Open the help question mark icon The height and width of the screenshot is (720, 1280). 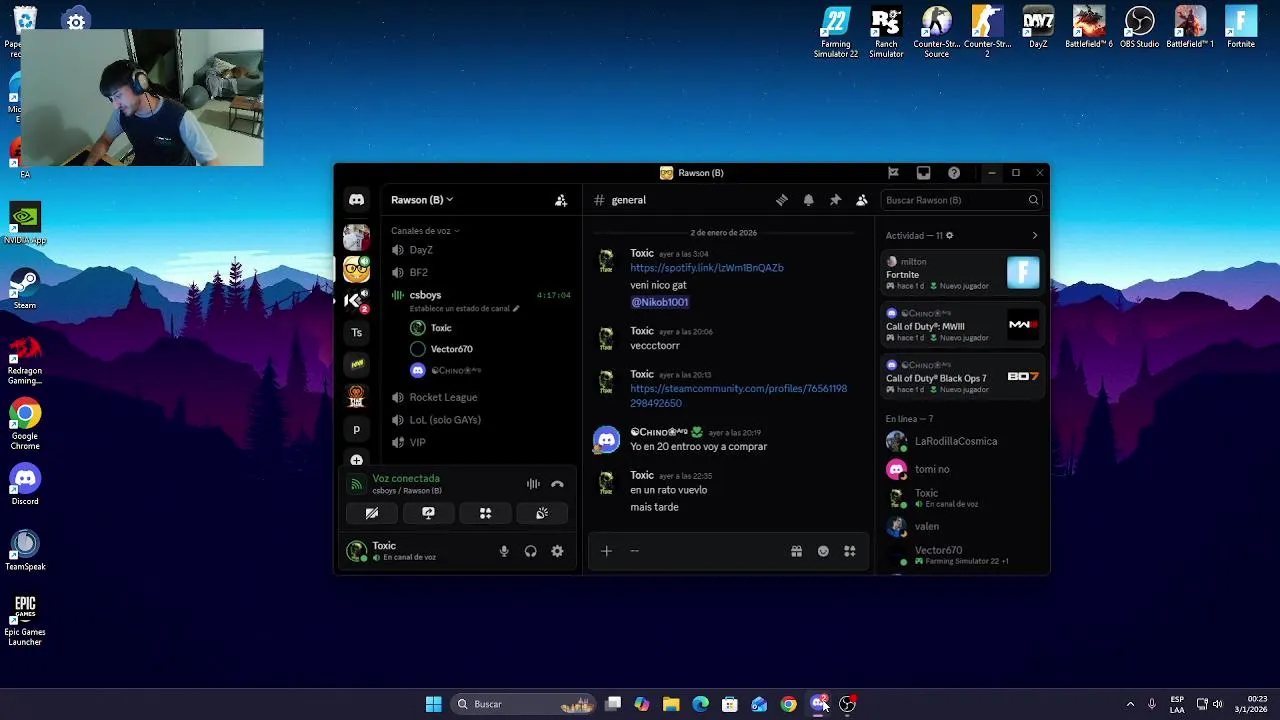954,173
